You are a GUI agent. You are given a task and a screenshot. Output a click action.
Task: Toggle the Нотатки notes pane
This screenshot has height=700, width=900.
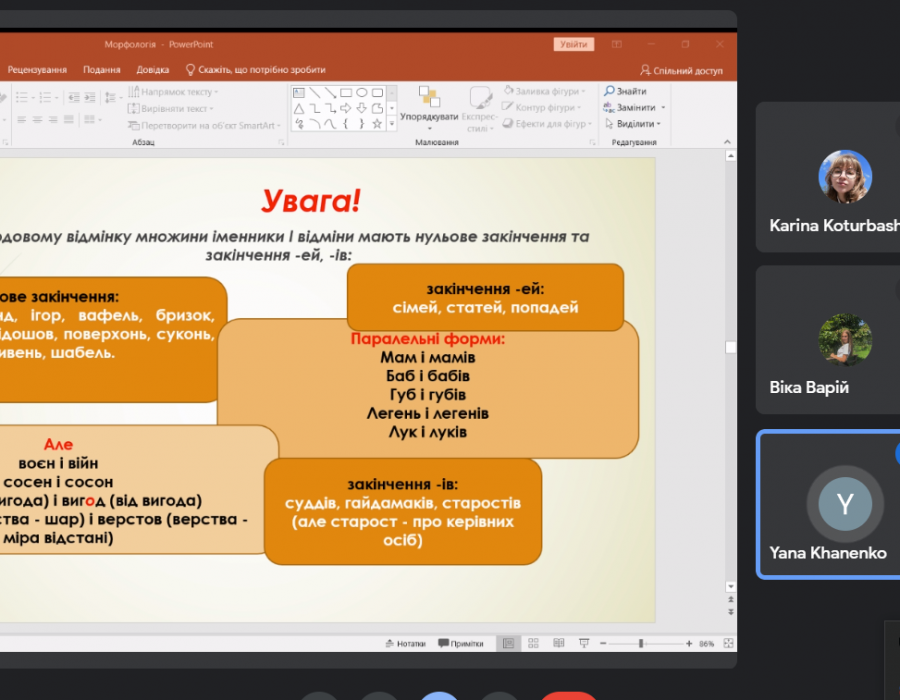coord(404,644)
